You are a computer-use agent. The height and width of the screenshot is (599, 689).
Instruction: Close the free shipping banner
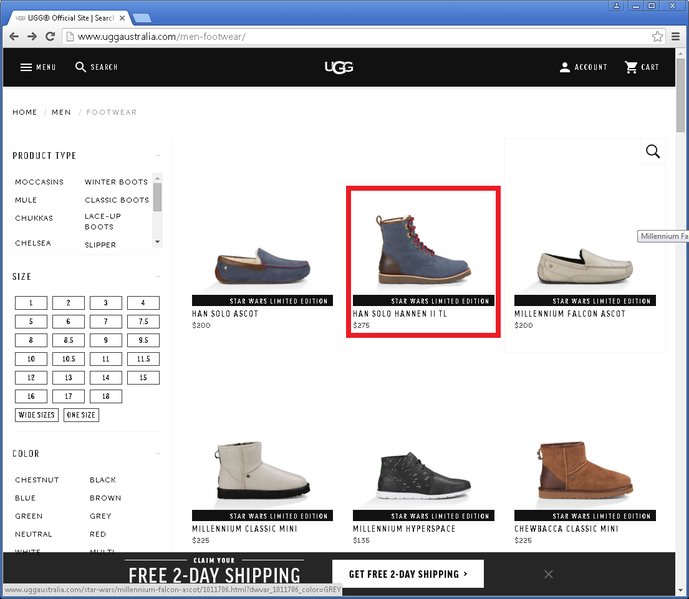coord(548,574)
